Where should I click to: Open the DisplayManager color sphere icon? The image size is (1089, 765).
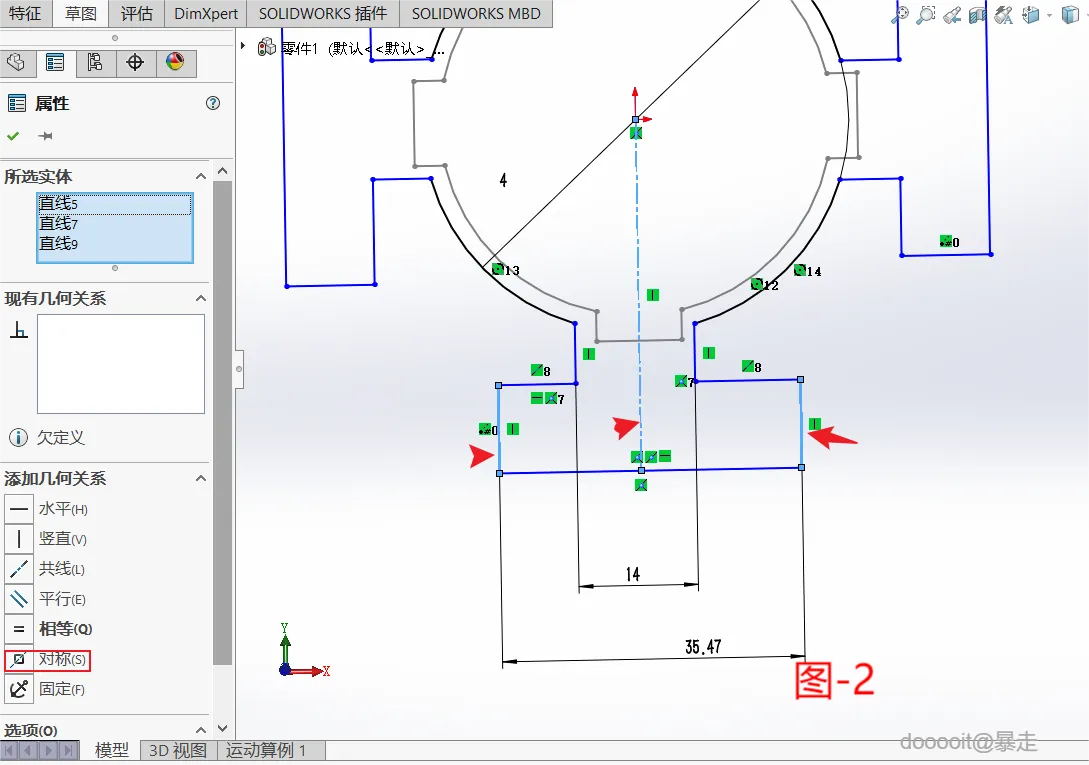[x=175, y=63]
